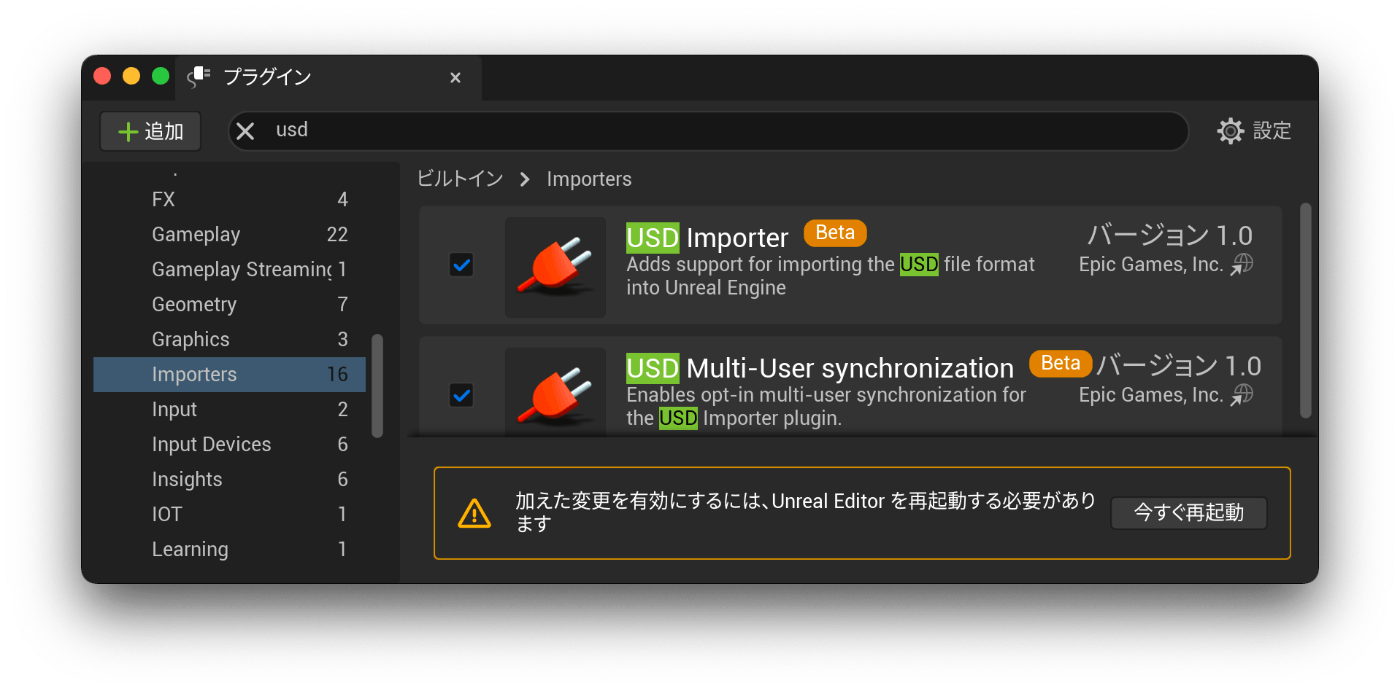Click the macOS green zoom window button

160,76
